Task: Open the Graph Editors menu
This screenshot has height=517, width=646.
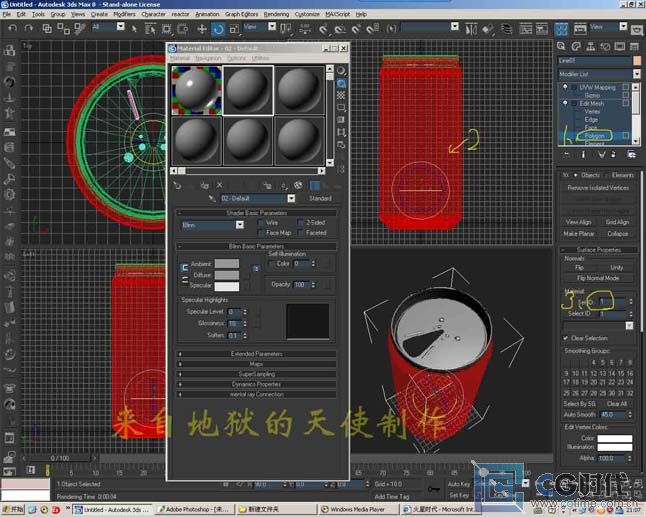Action: click(x=241, y=14)
